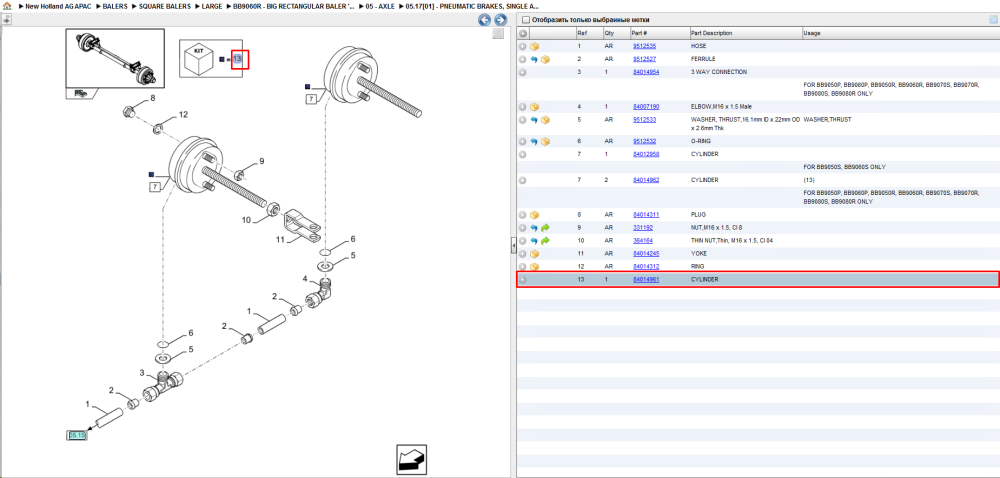Sort by the Part # column header
Screen dimensions: 1000x478
pos(659,33)
